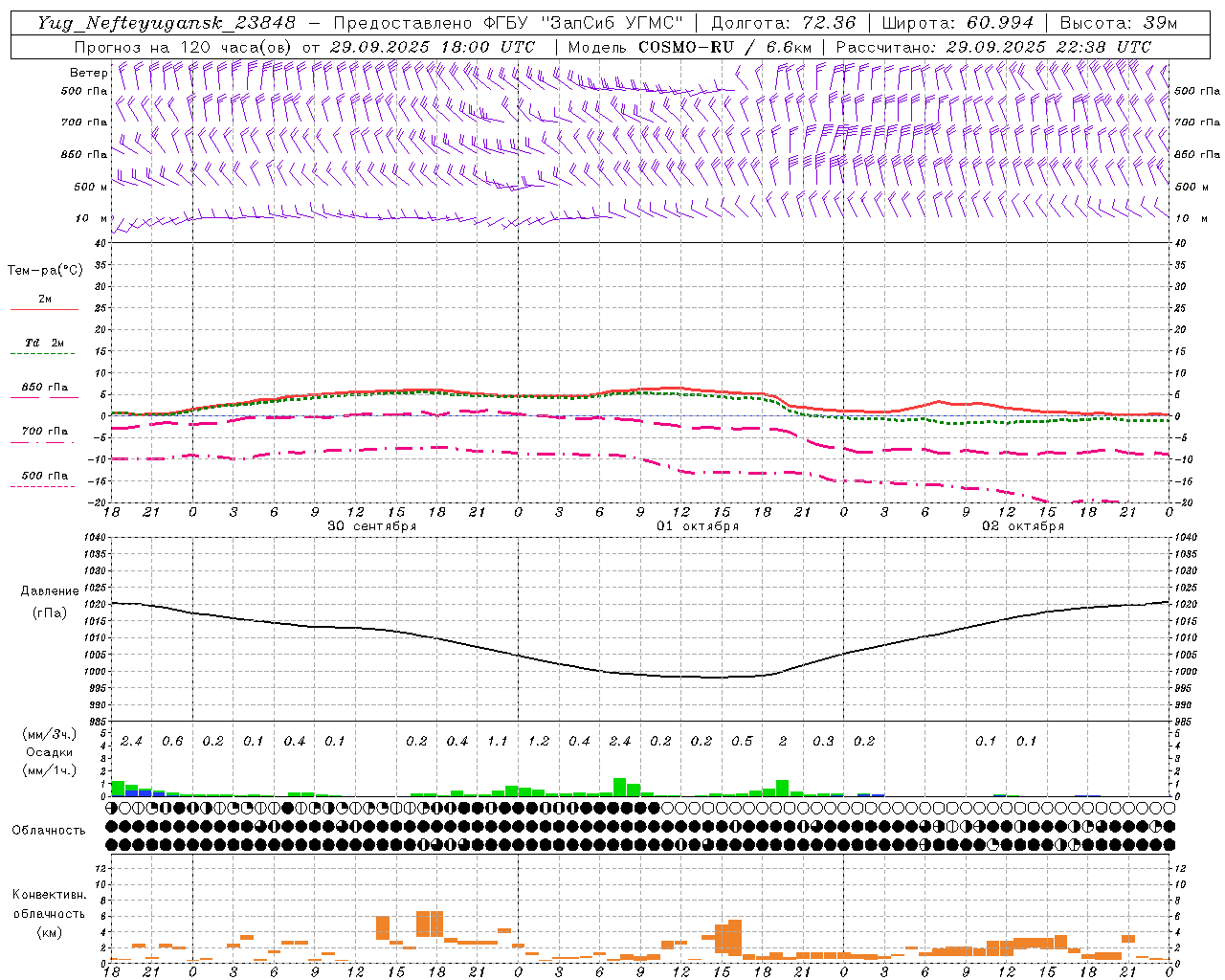Click the station title Yug_Nefteyugansk_23848
The height and width of the screenshot is (980, 1225).
(166, 23)
